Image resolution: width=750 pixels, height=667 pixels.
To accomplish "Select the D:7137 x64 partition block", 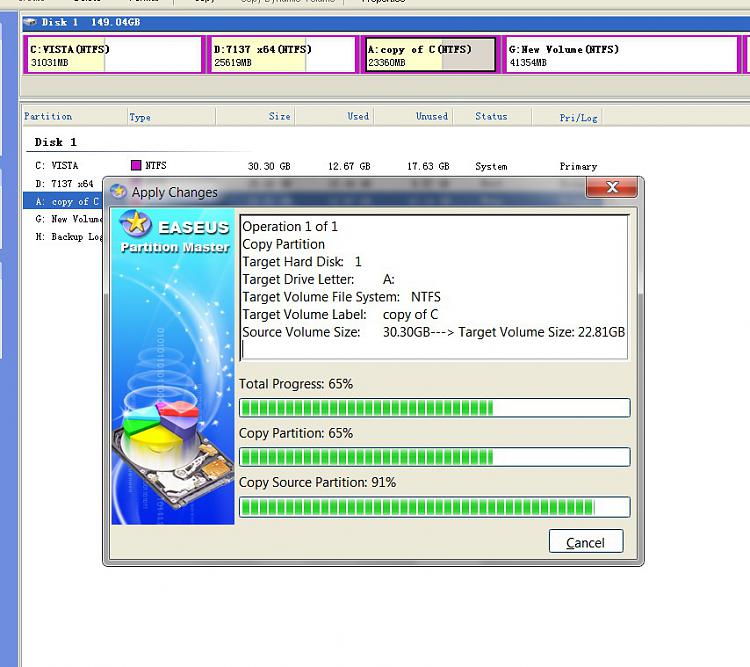I will (281, 55).
